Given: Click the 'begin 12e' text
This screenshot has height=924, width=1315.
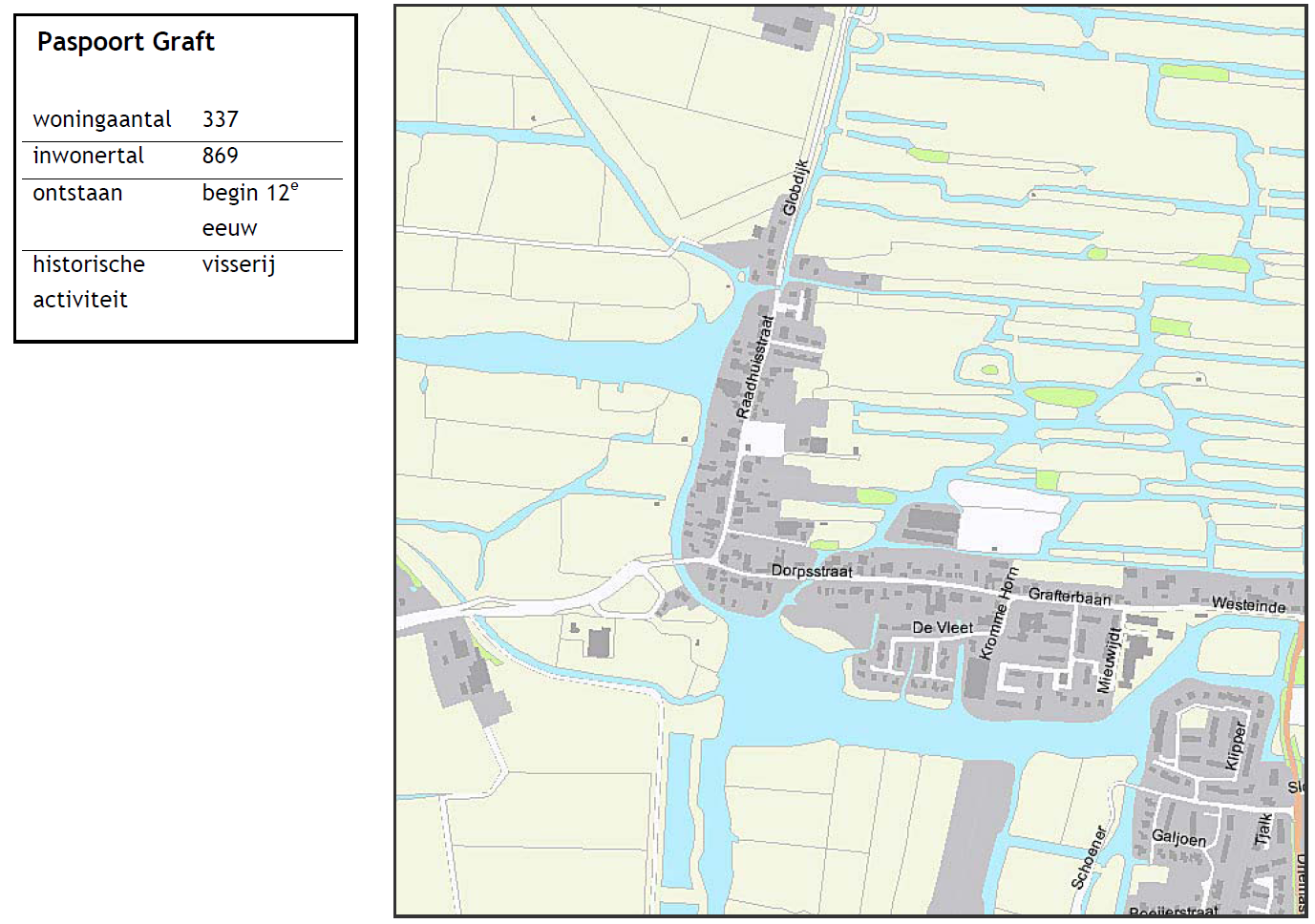Looking at the screenshot, I should (250, 193).
